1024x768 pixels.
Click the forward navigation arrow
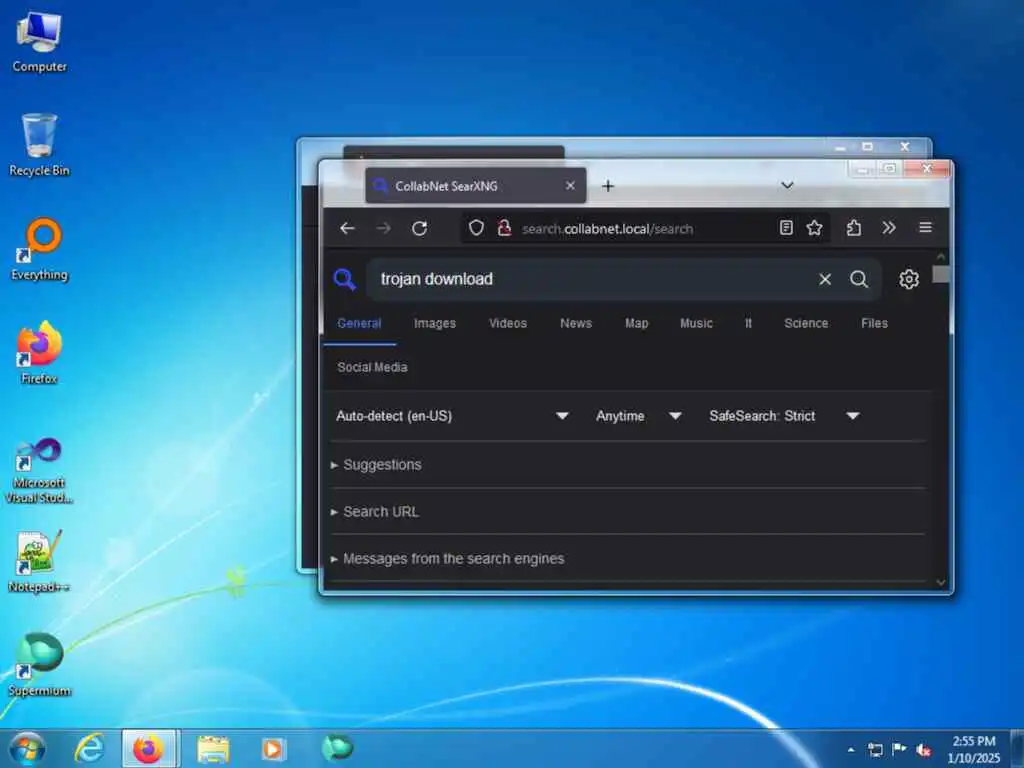pyautogui.click(x=383, y=228)
